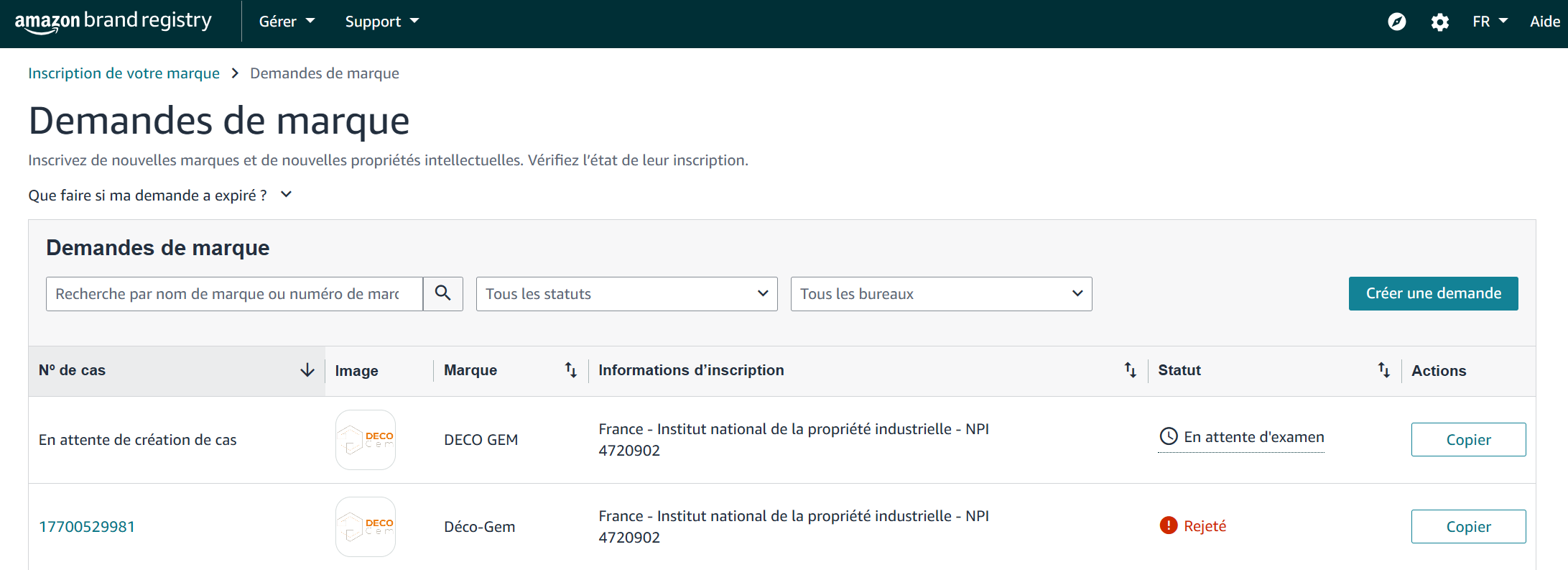
Task: Open the compass explore icon
Action: [x=1396, y=22]
